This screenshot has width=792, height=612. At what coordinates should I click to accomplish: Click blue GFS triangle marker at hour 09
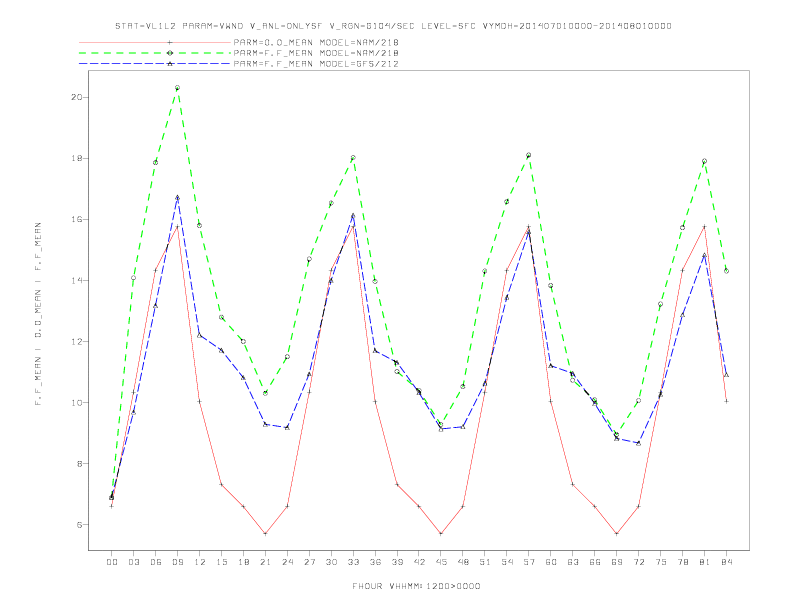(x=177, y=197)
